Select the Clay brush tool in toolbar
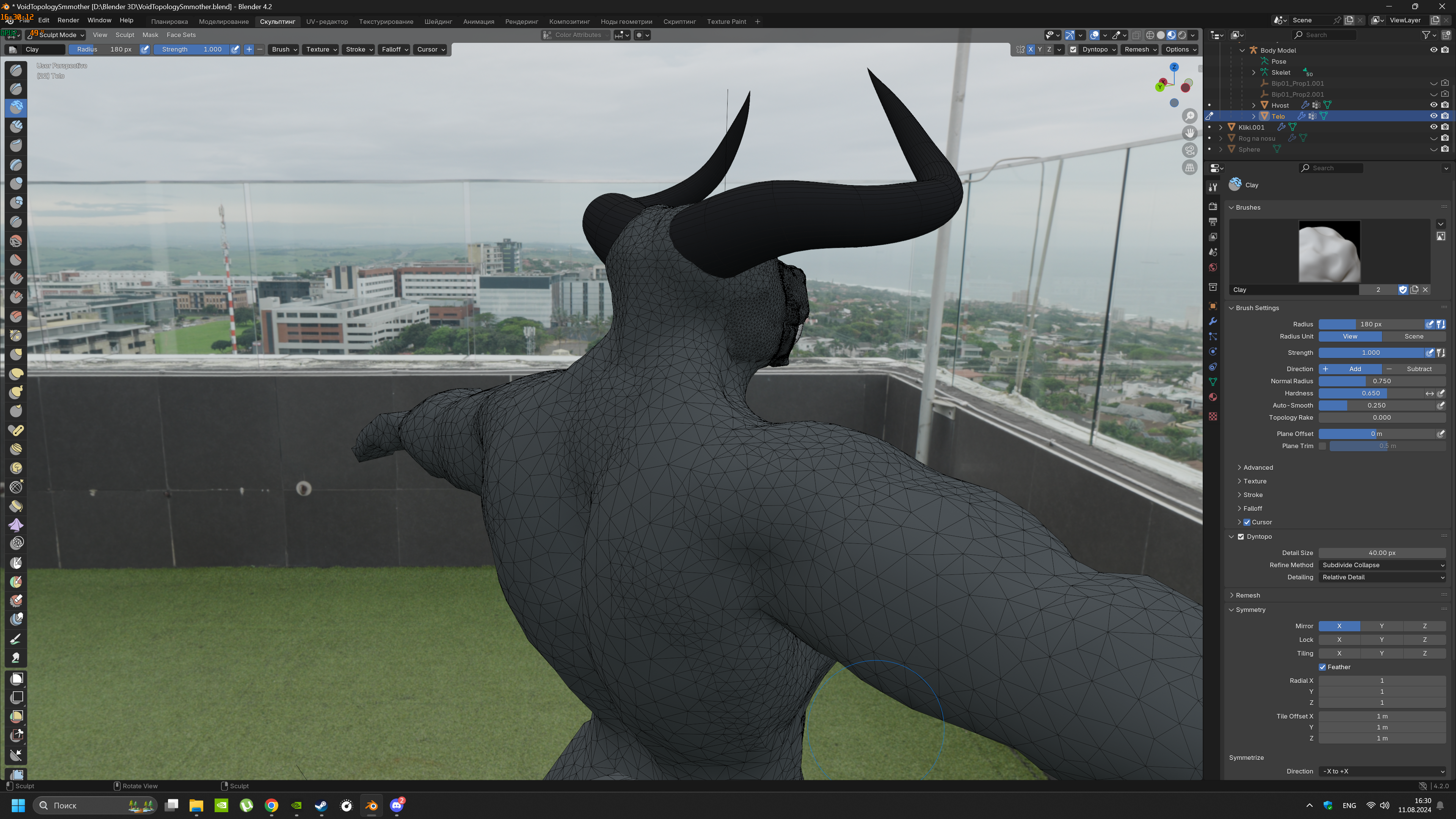The height and width of the screenshot is (819, 1456). pos(16,107)
